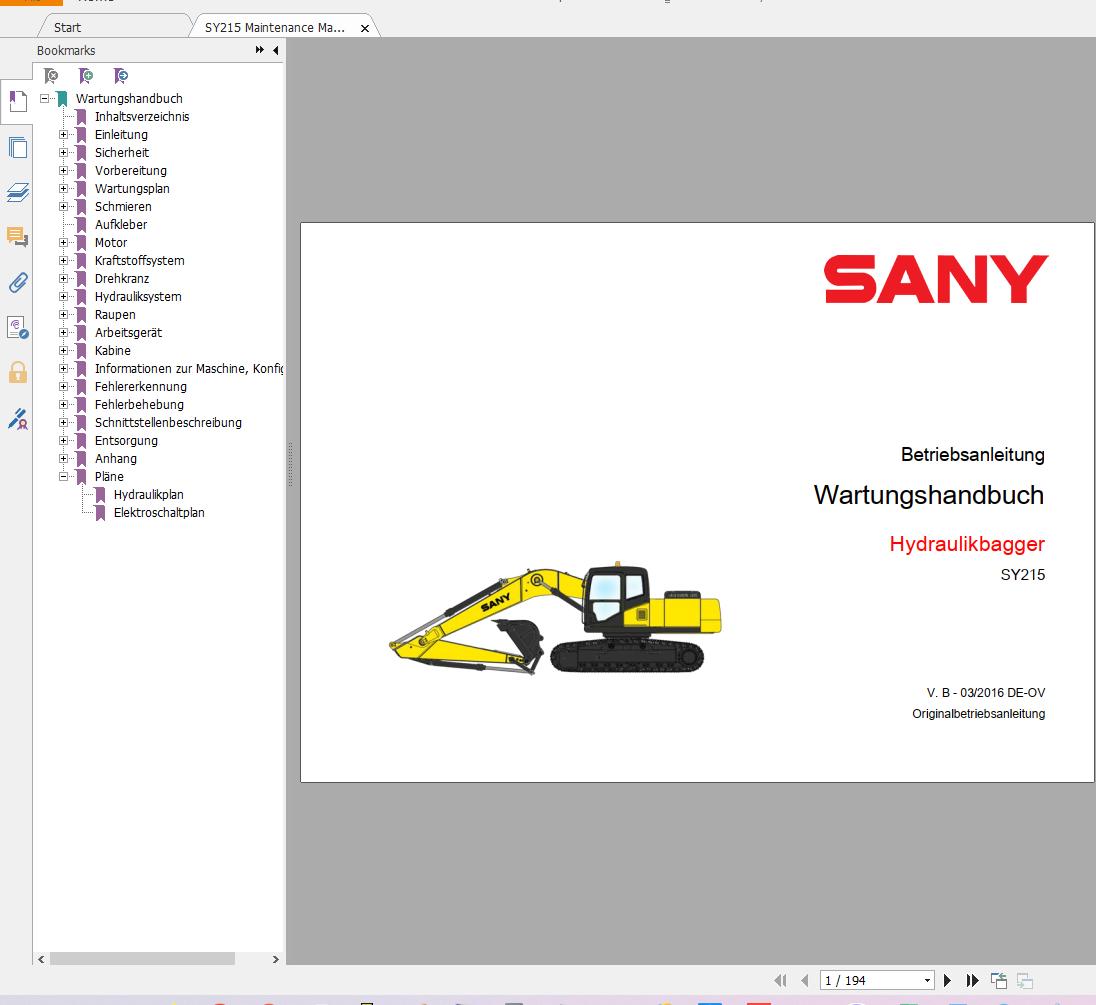The image size is (1096, 1005).
Task: Collapse the Bookmarks panel with left arrow
Action: pos(276,50)
